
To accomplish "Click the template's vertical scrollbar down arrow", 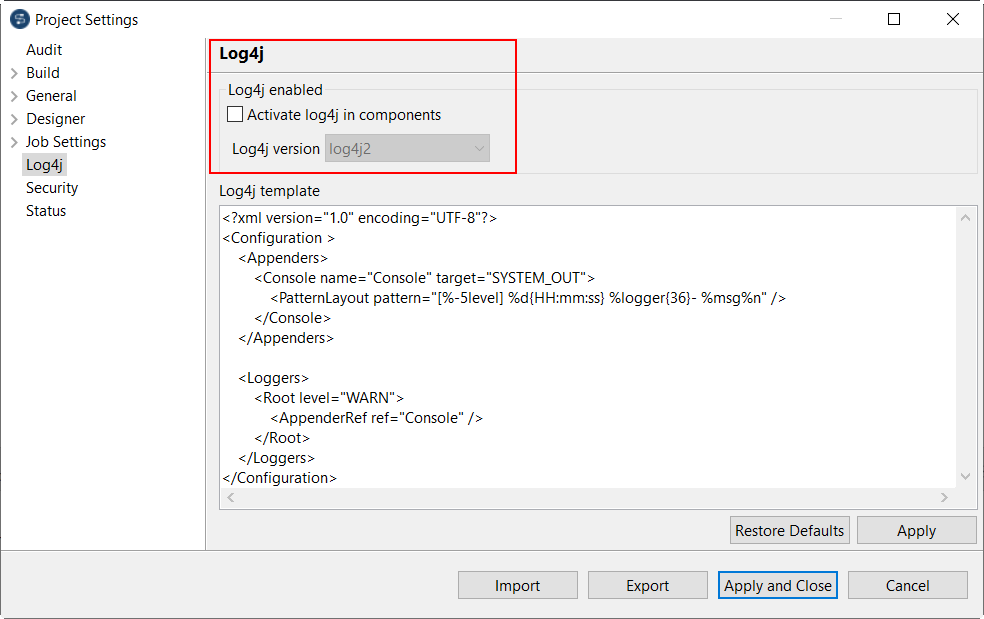I will coord(965,477).
